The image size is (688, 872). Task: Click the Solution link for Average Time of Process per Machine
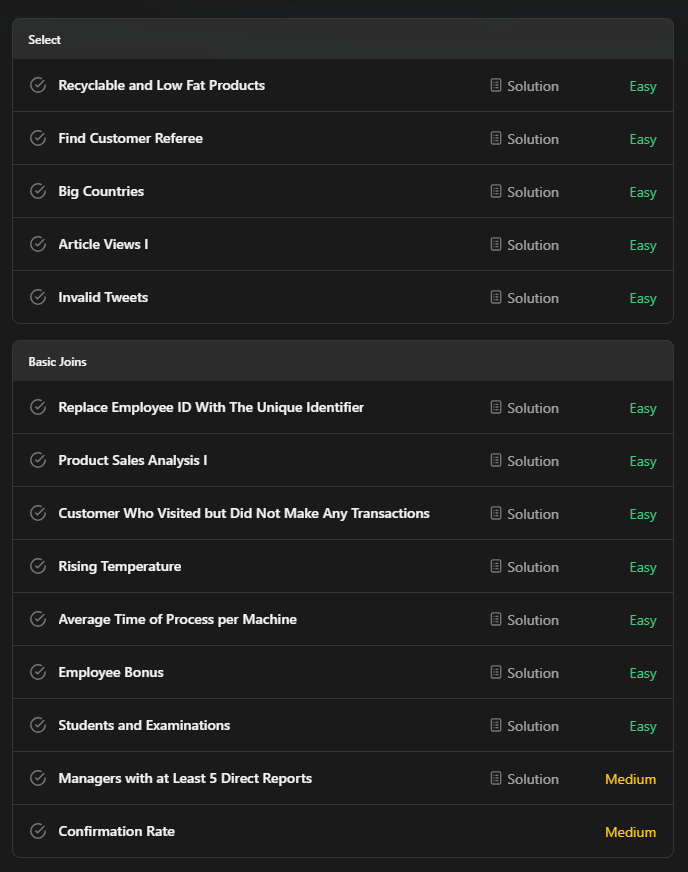point(524,620)
